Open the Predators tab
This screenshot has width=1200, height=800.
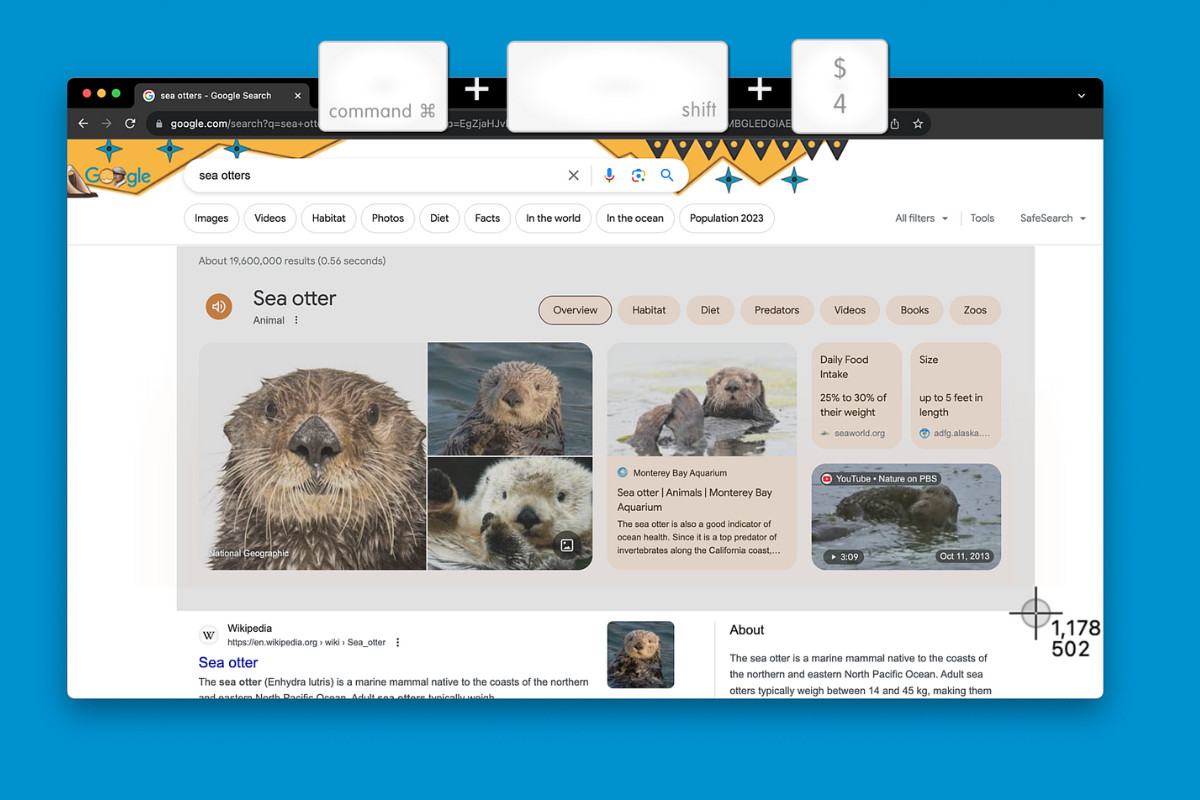[x=777, y=310]
